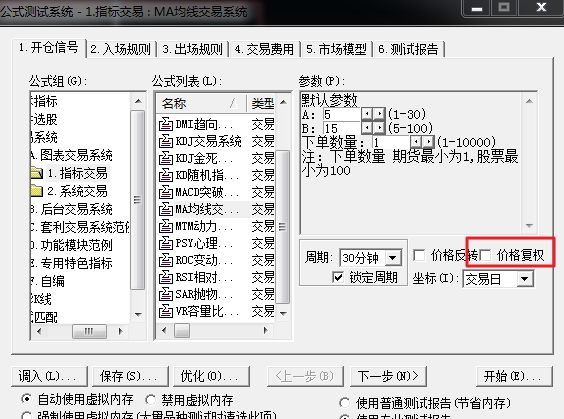This screenshot has width=564, height=419.
Task: Increase 下单数量 with right spinner
Action: click(428, 142)
